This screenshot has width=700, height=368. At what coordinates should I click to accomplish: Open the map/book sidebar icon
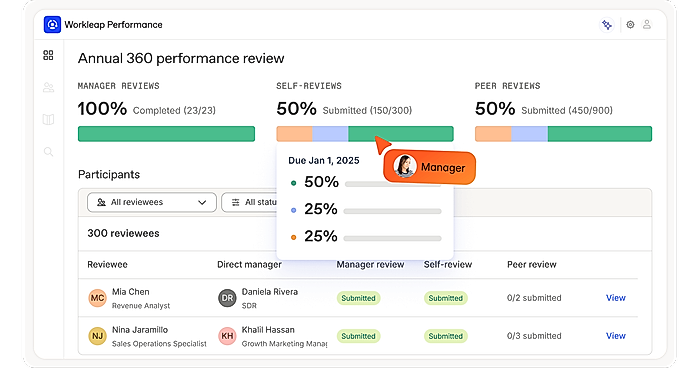point(48,119)
